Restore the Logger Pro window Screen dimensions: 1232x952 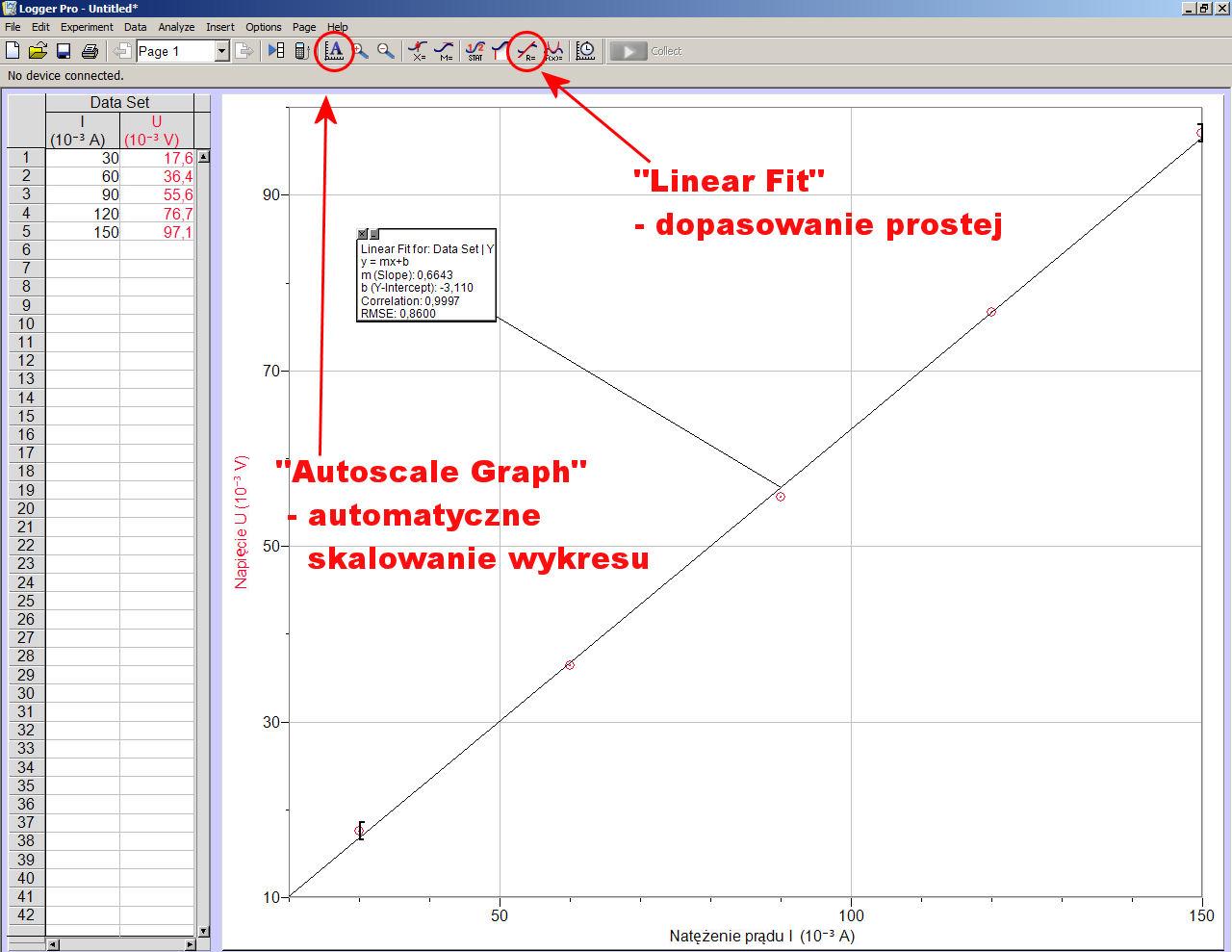coord(1204,8)
